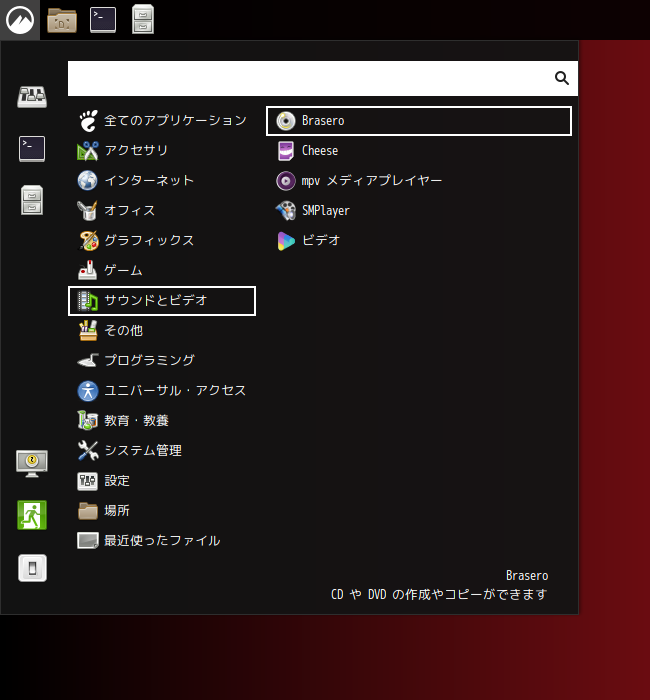Launch terminal from the top panel
This screenshot has height=700, width=650.
pos(103,20)
